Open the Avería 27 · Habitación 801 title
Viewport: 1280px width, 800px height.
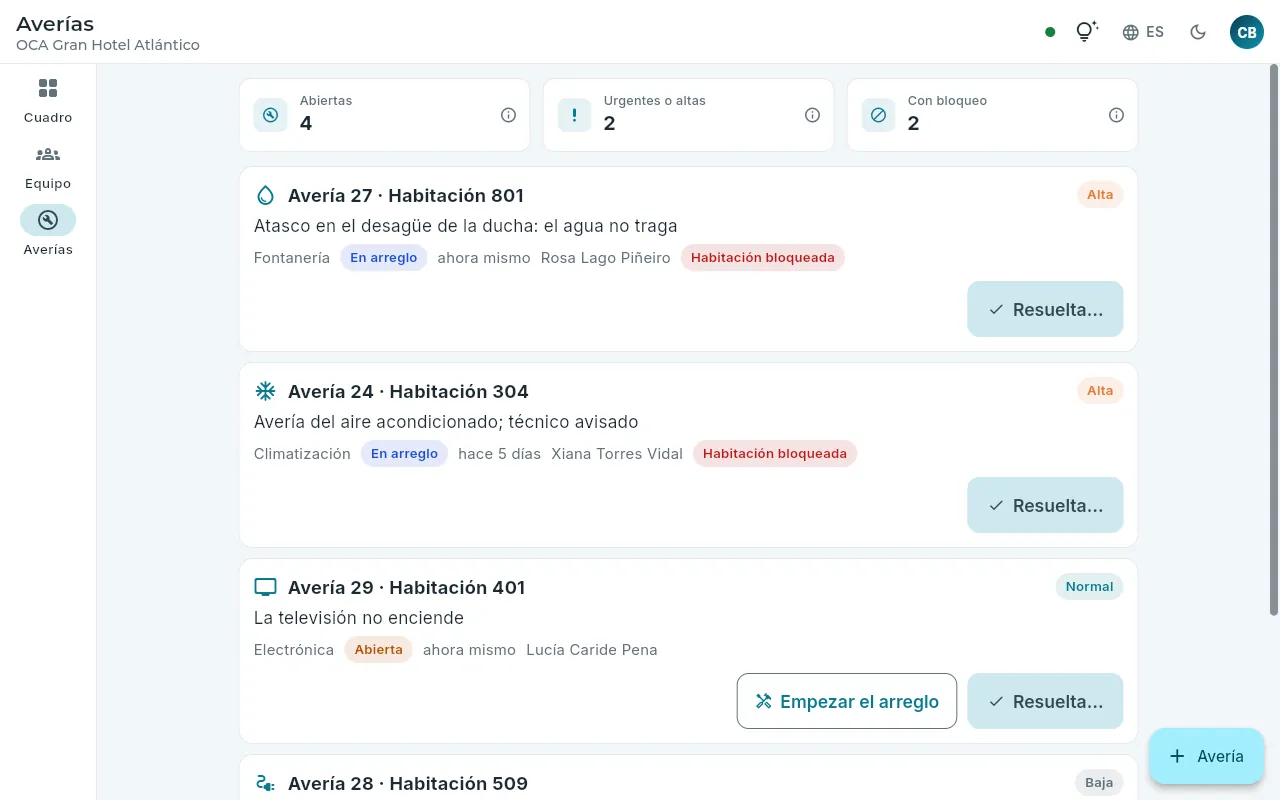406,195
